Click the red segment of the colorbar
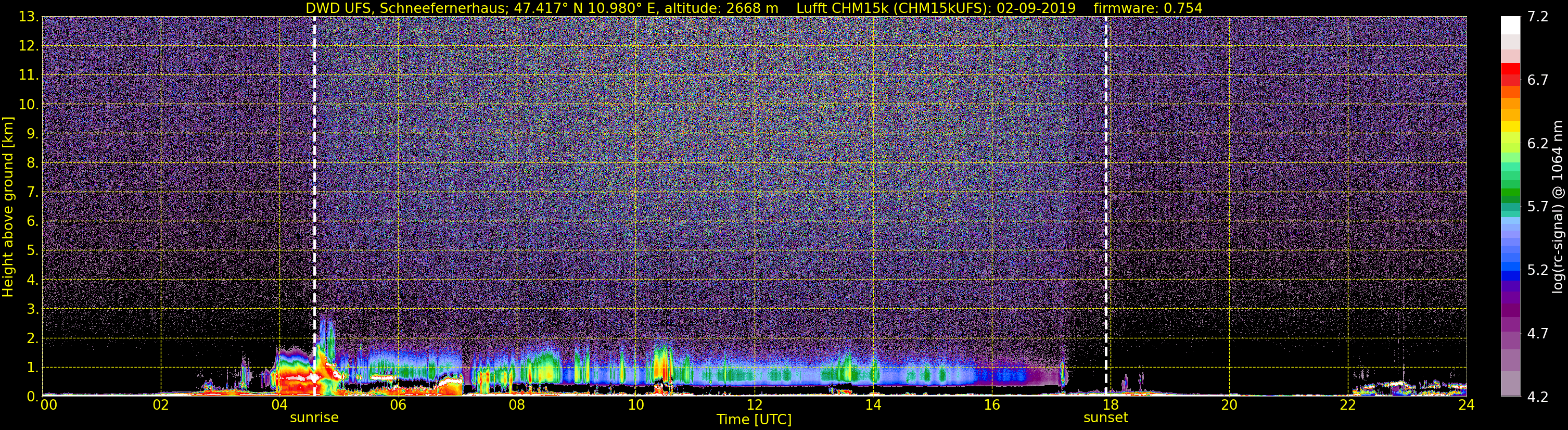This screenshot has height=430, width=1568. [1510, 69]
